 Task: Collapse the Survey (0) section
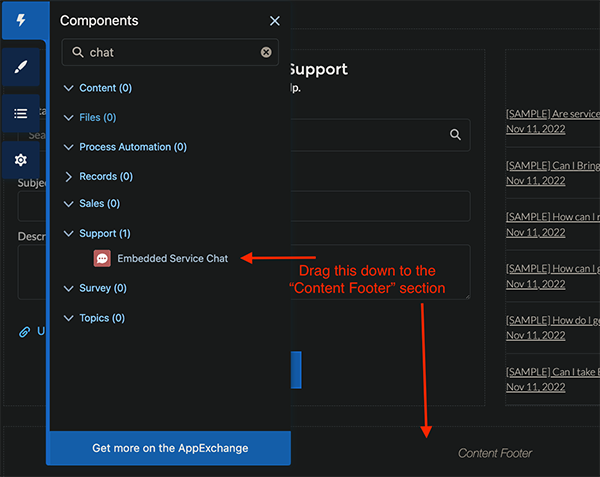[68, 288]
